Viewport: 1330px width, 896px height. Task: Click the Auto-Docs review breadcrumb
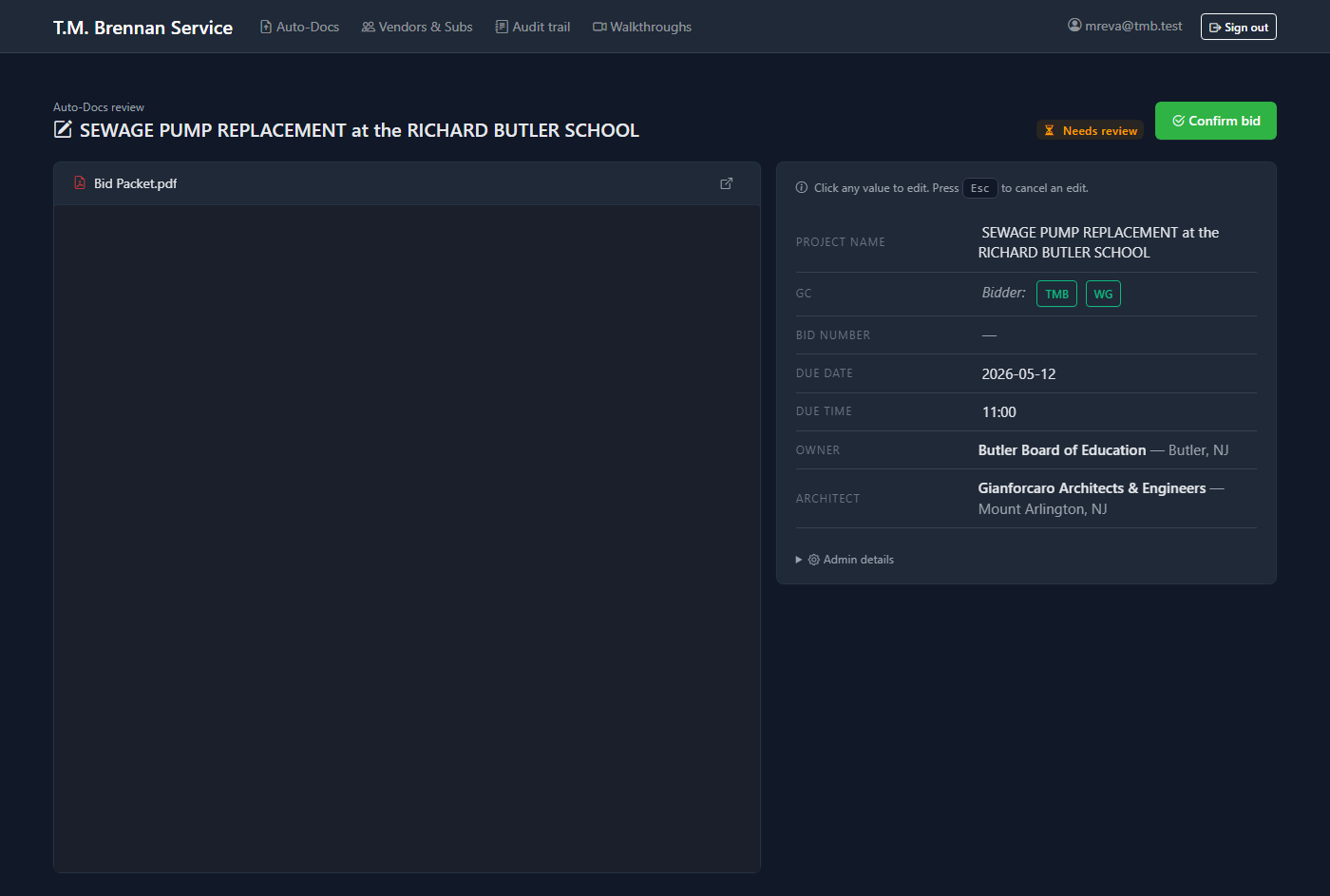click(99, 107)
